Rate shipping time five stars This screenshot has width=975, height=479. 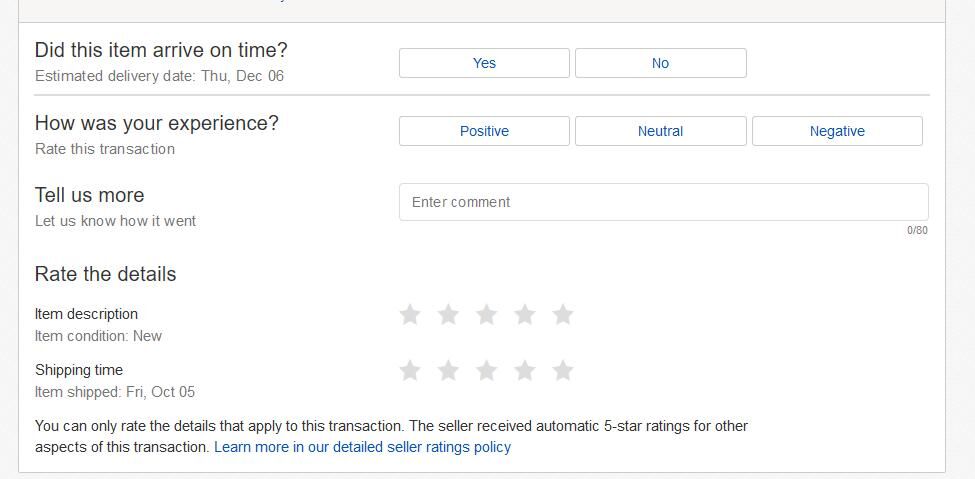[563, 371]
